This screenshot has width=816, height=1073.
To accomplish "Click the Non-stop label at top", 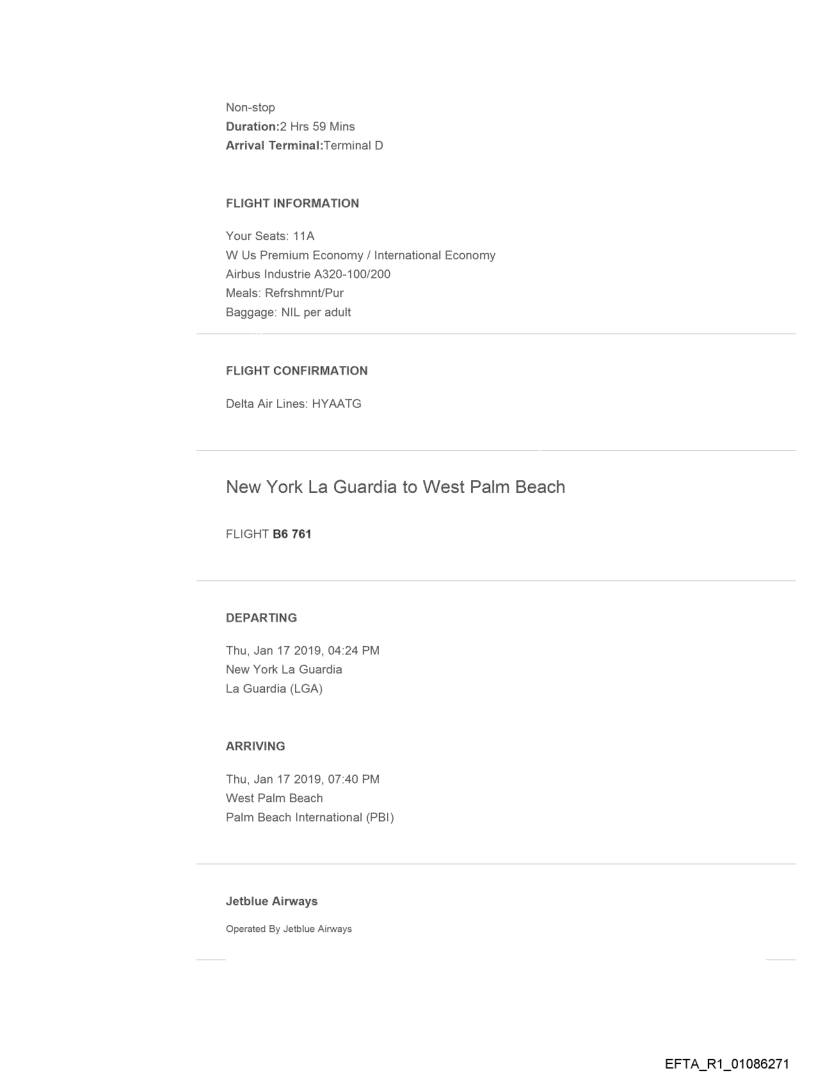I will tap(252, 108).
